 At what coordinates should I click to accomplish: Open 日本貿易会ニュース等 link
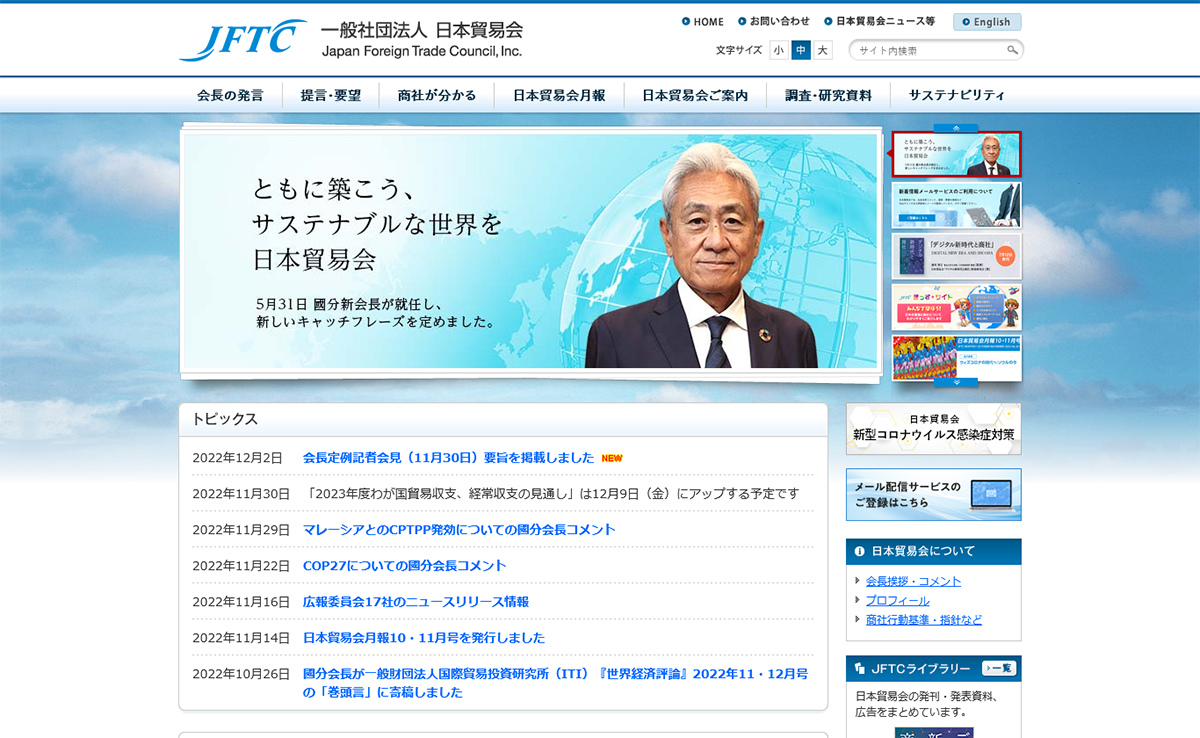pyautogui.click(x=880, y=21)
